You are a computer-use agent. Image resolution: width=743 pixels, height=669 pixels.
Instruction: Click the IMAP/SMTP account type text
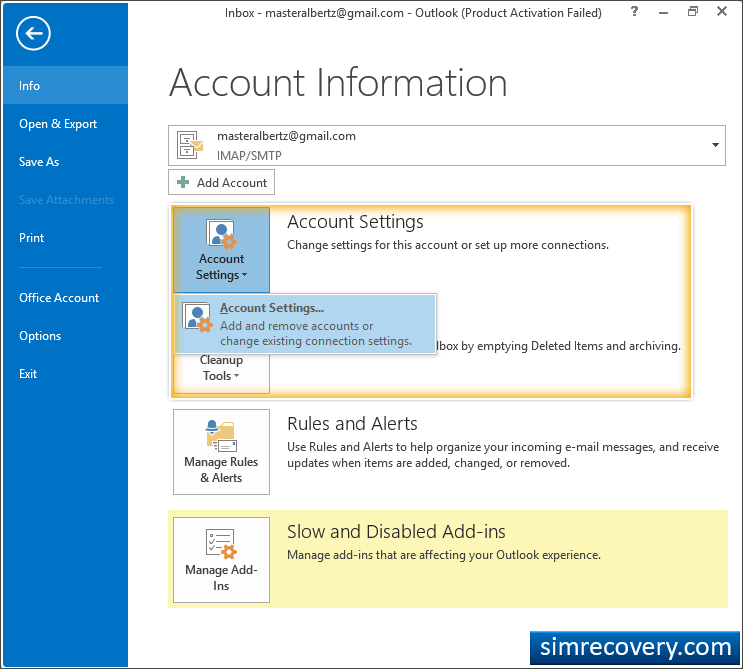pos(249,156)
